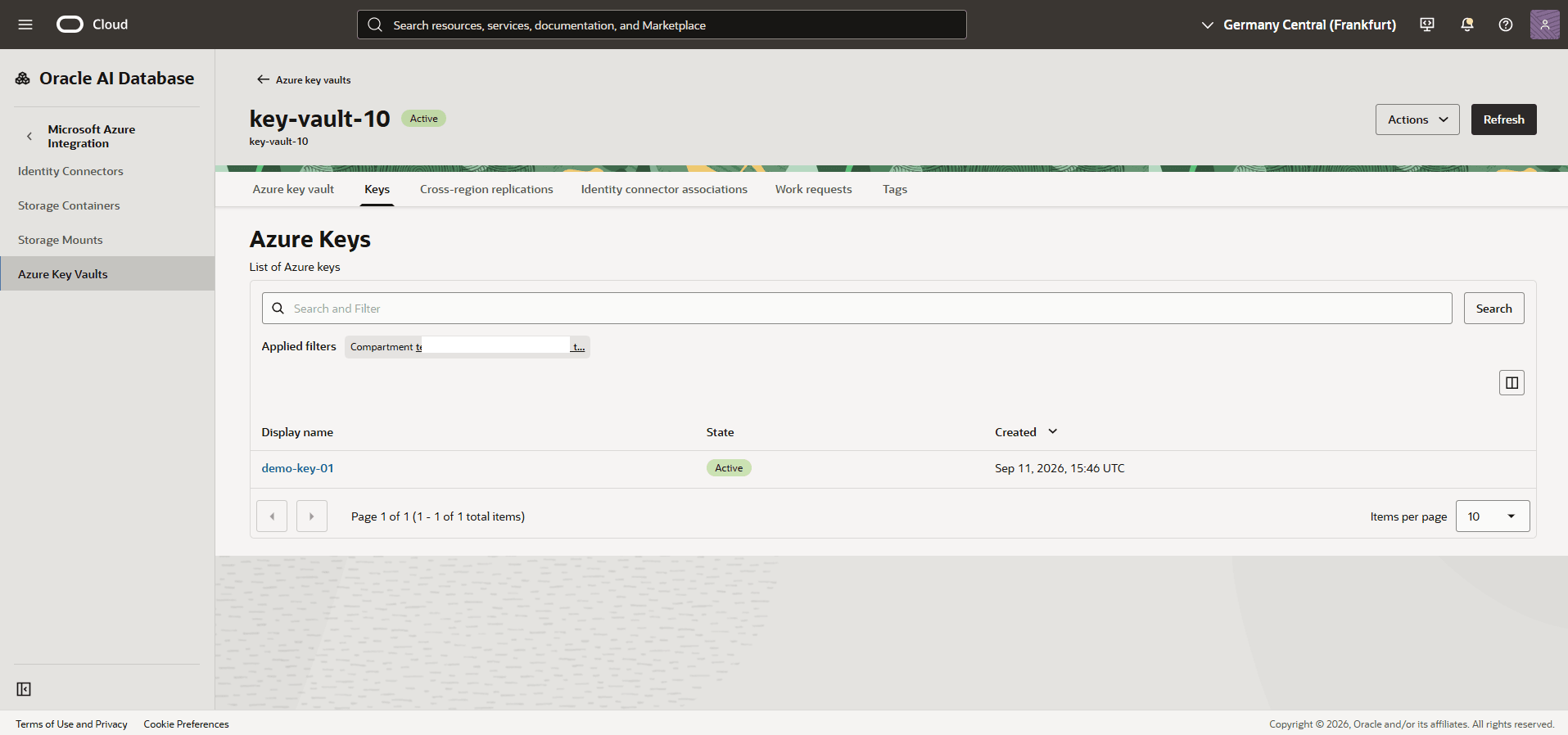The height and width of the screenshot is (735, 1568).
Task: Click the Active badge beside key-vault-10 title
Action: [423, 119]
